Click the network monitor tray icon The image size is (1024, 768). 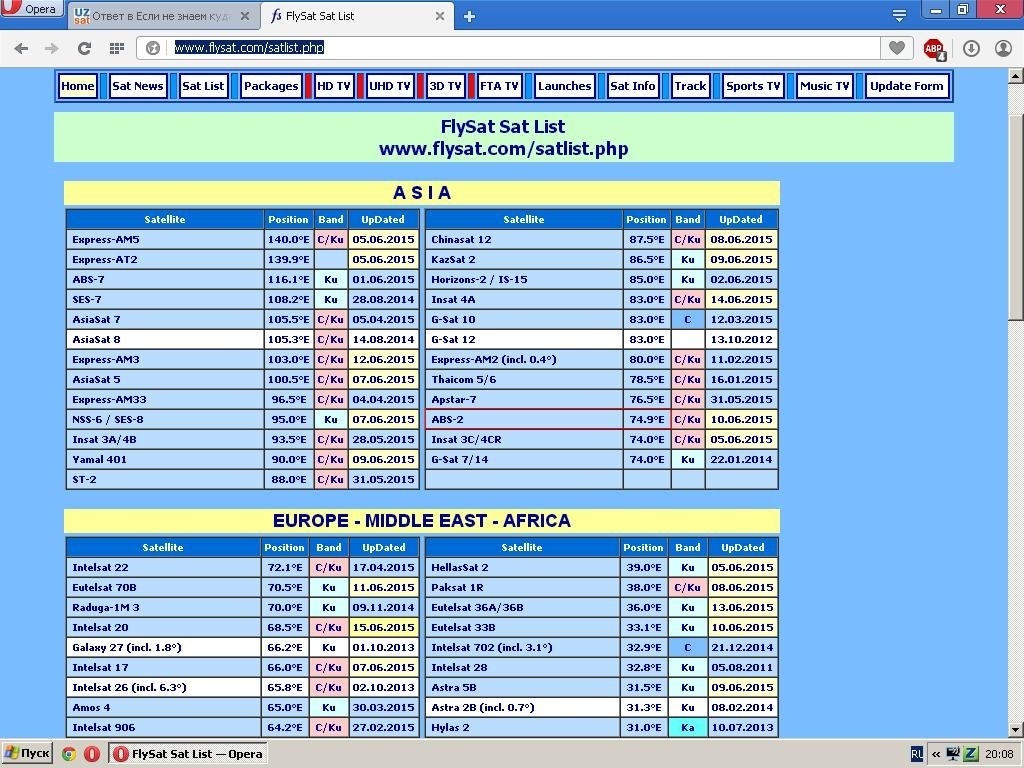pyautogui.click(x=953, y=754)
